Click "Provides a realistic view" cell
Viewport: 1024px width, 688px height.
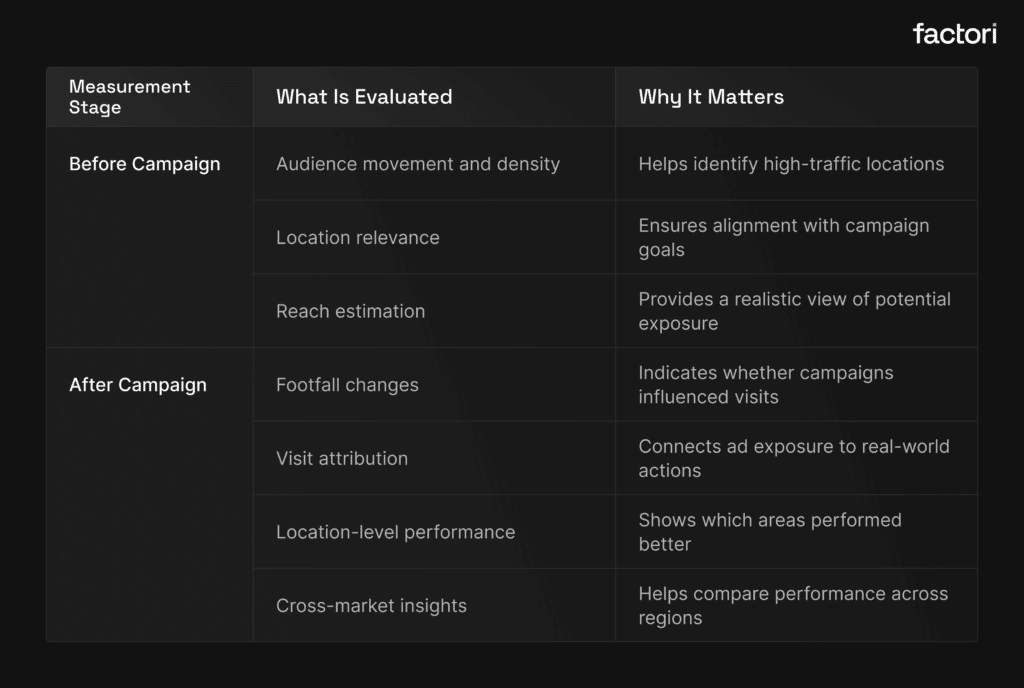coord(794,311)
